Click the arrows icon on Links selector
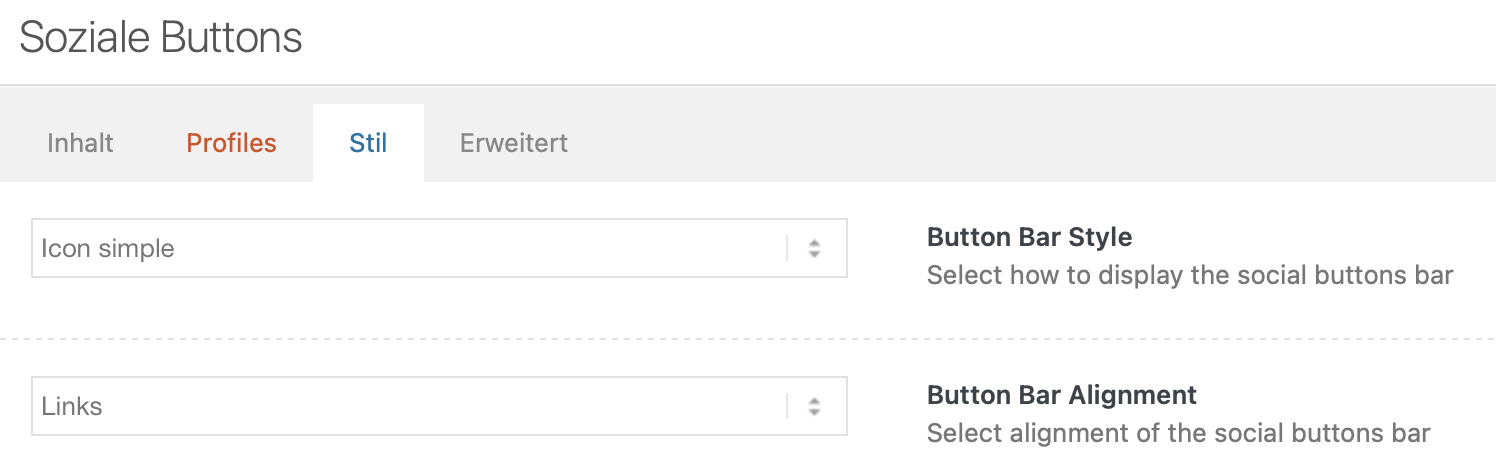 (815, 407)
